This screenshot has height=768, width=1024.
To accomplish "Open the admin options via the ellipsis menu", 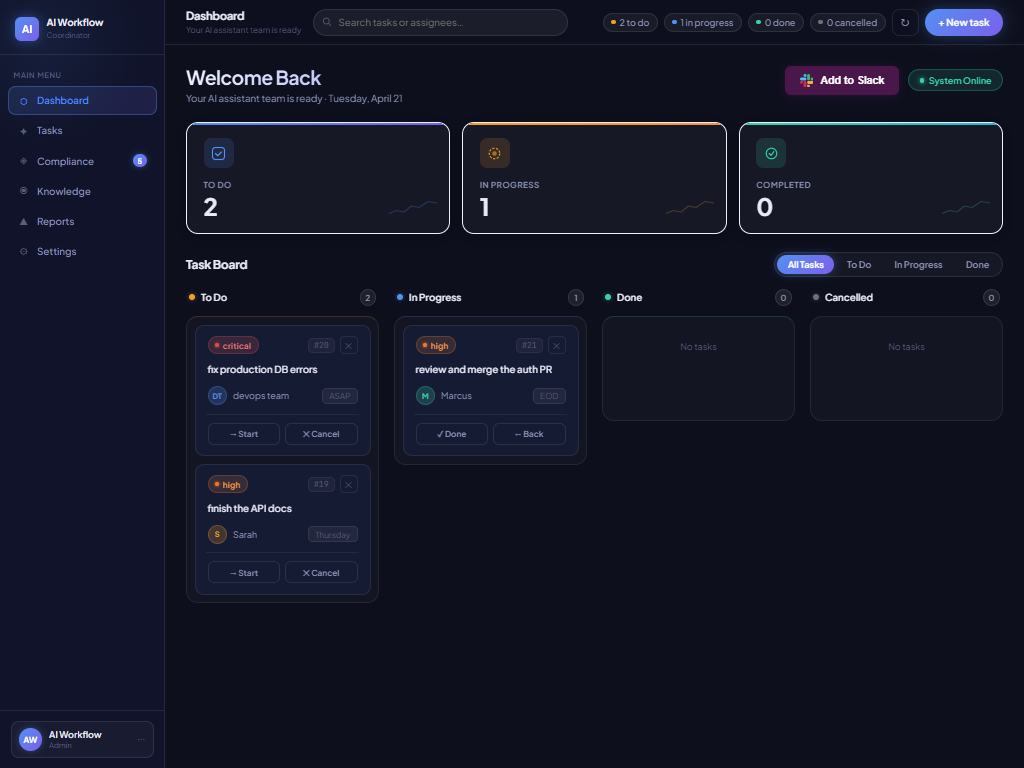I will (x=139, y=739).
